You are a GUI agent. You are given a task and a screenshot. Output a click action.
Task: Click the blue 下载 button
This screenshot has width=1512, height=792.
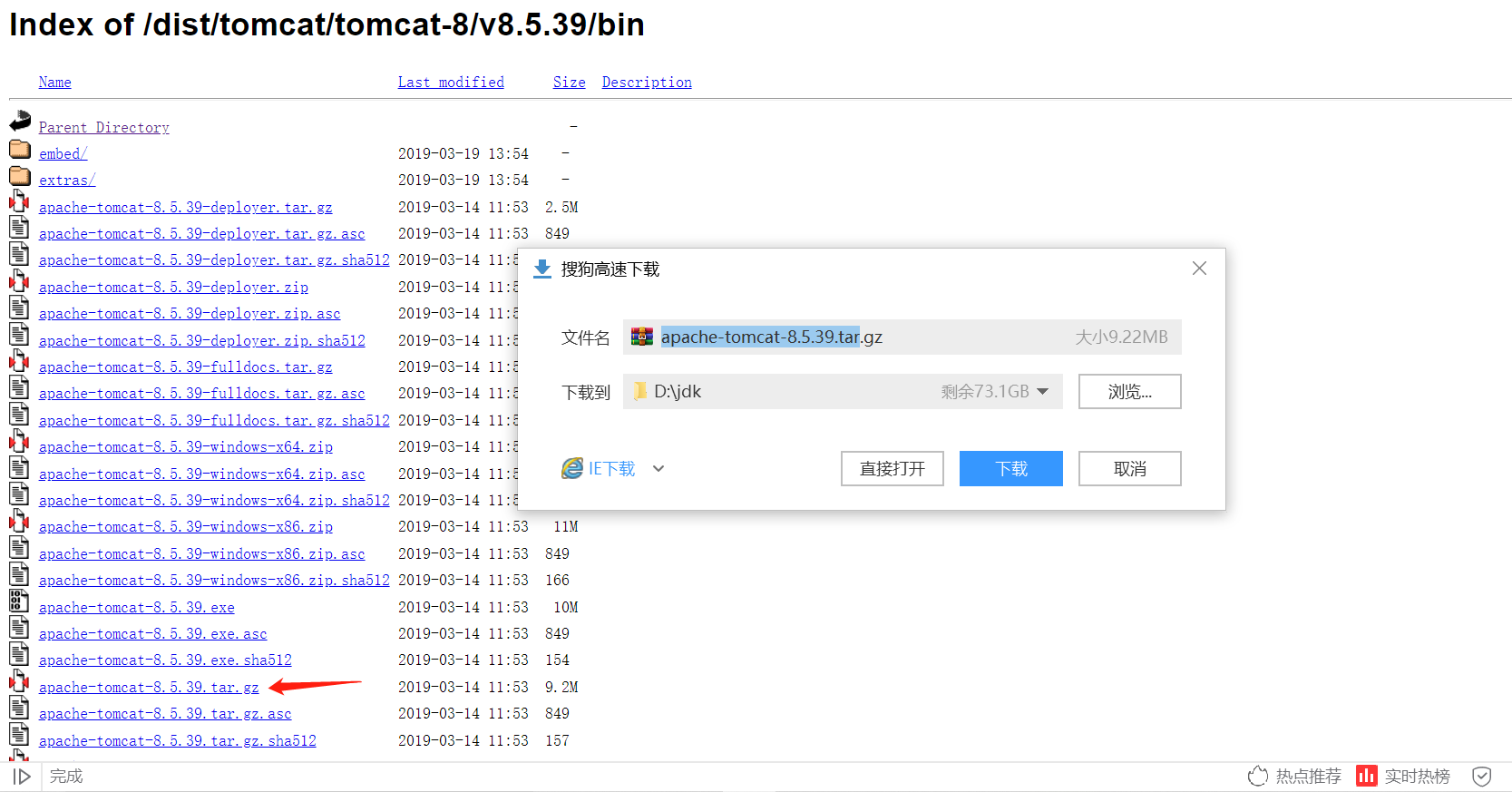click(x=1011, y=469)
